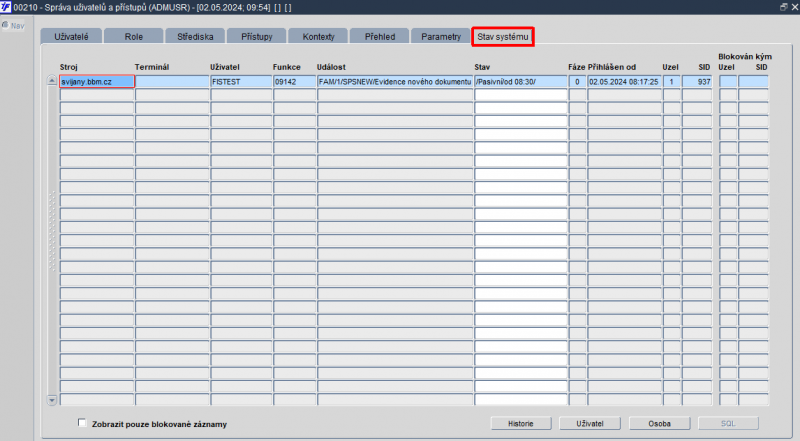Select the svijany.bbm.cz Stroj field
800x441 pixels.
[x=97, y=81]
